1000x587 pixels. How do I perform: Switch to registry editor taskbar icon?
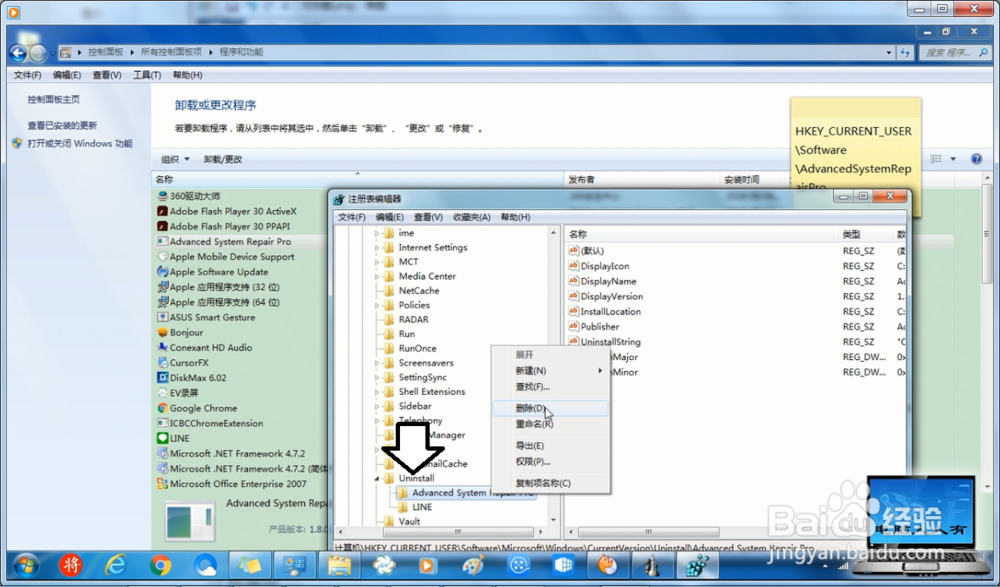(696, 565)
